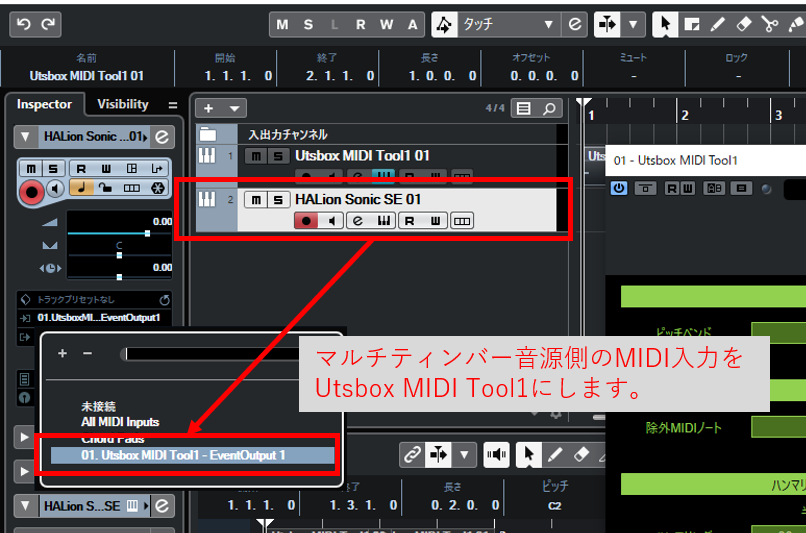Open lower editor auto-scroll dropdown arrow
Screen dimensions: 806x533
464,455
